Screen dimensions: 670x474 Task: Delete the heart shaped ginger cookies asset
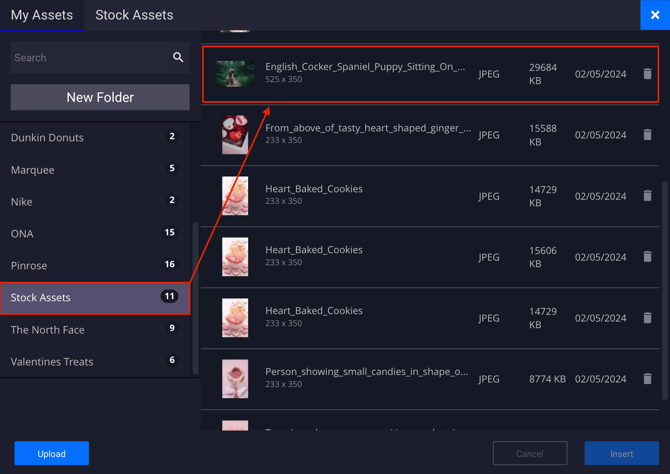647,135
